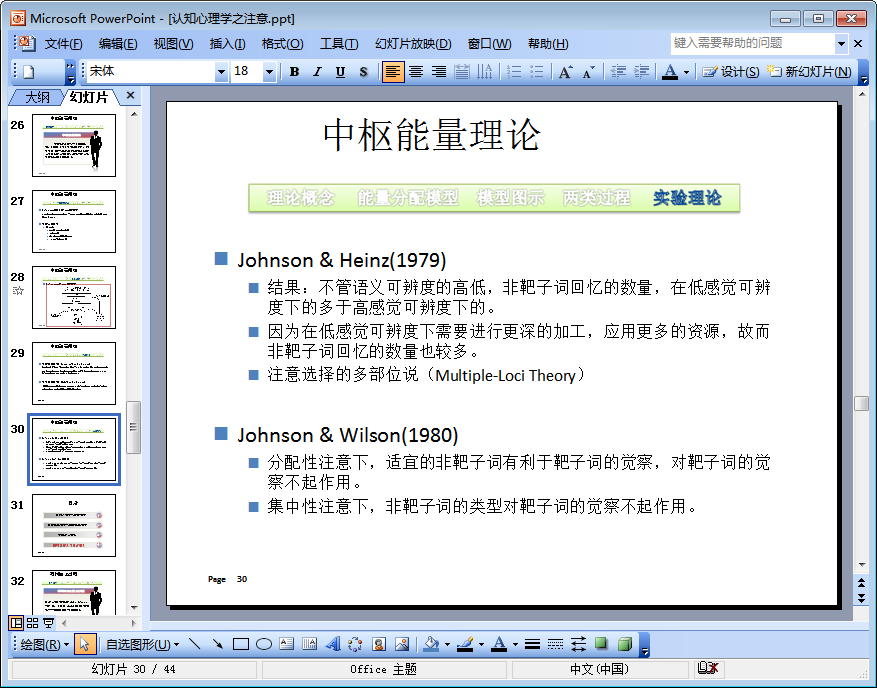The image size is (877, 688).
Task: Start slide show from current slide
Action: coord(49,623)
